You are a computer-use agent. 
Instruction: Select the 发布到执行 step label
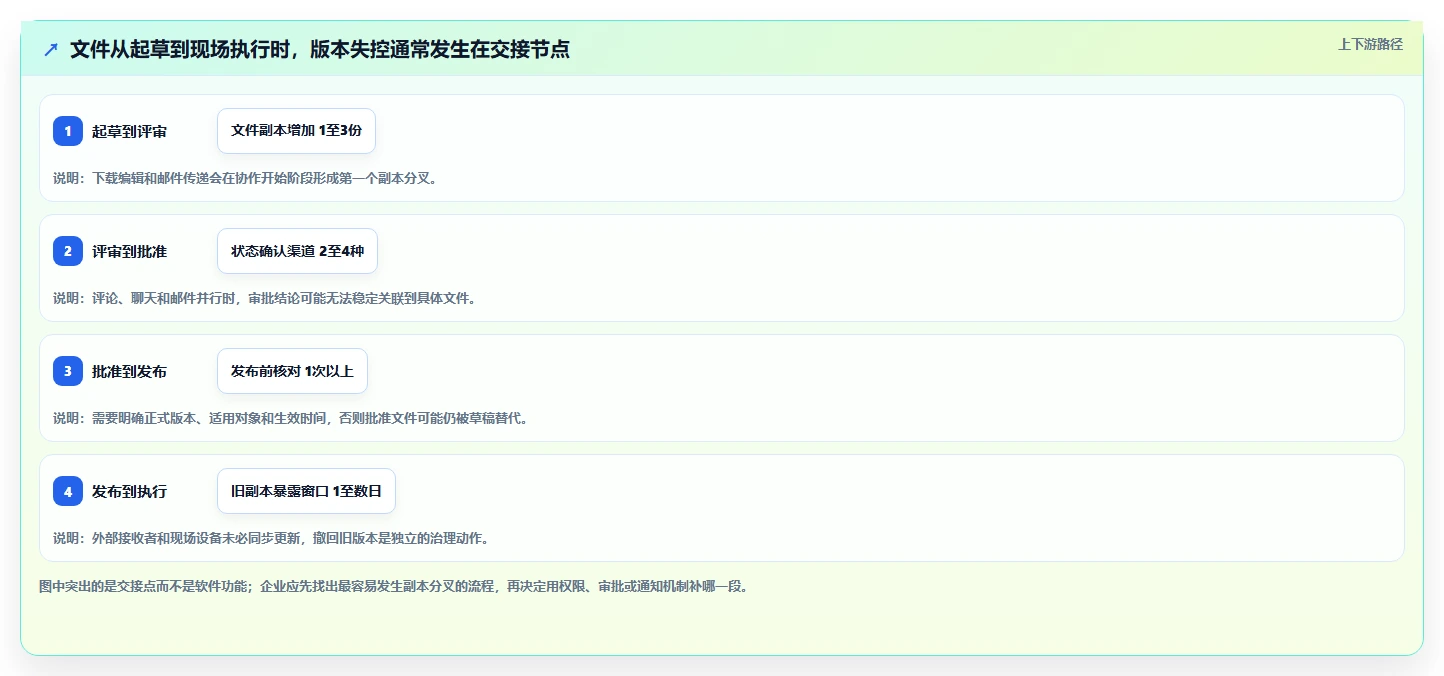tap(129, 491)
